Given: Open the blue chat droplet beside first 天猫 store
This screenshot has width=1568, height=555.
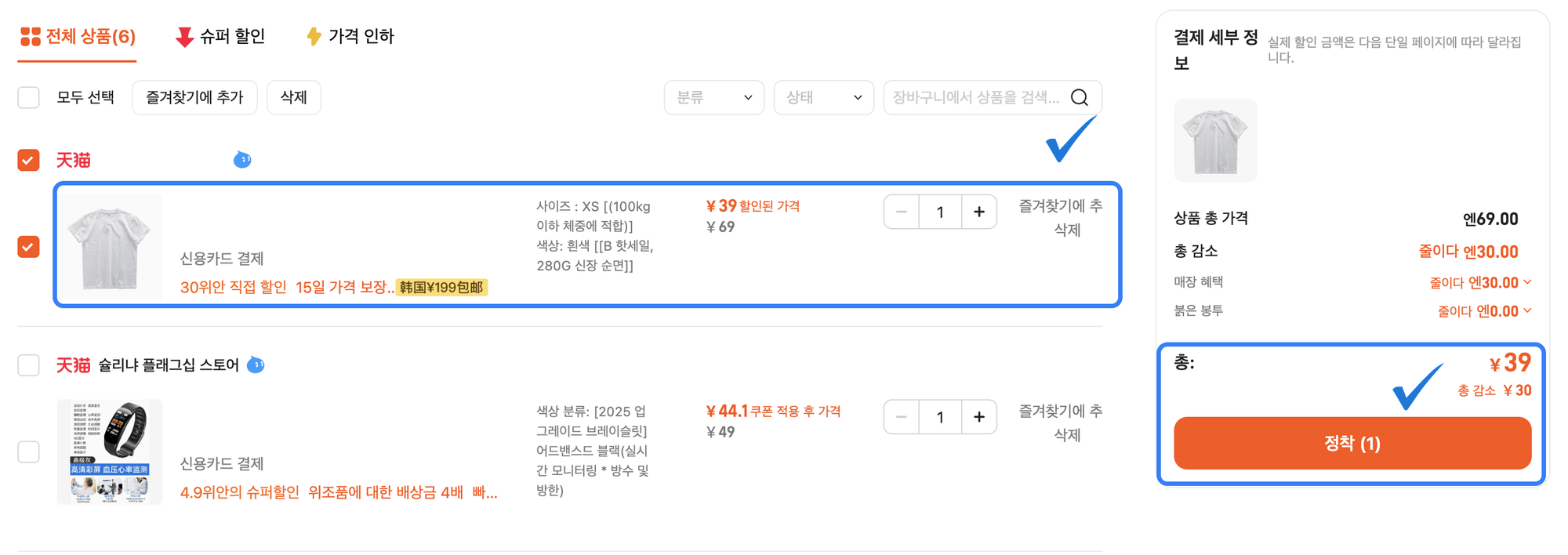Looking at the screenshot, I should click(242, 159).
